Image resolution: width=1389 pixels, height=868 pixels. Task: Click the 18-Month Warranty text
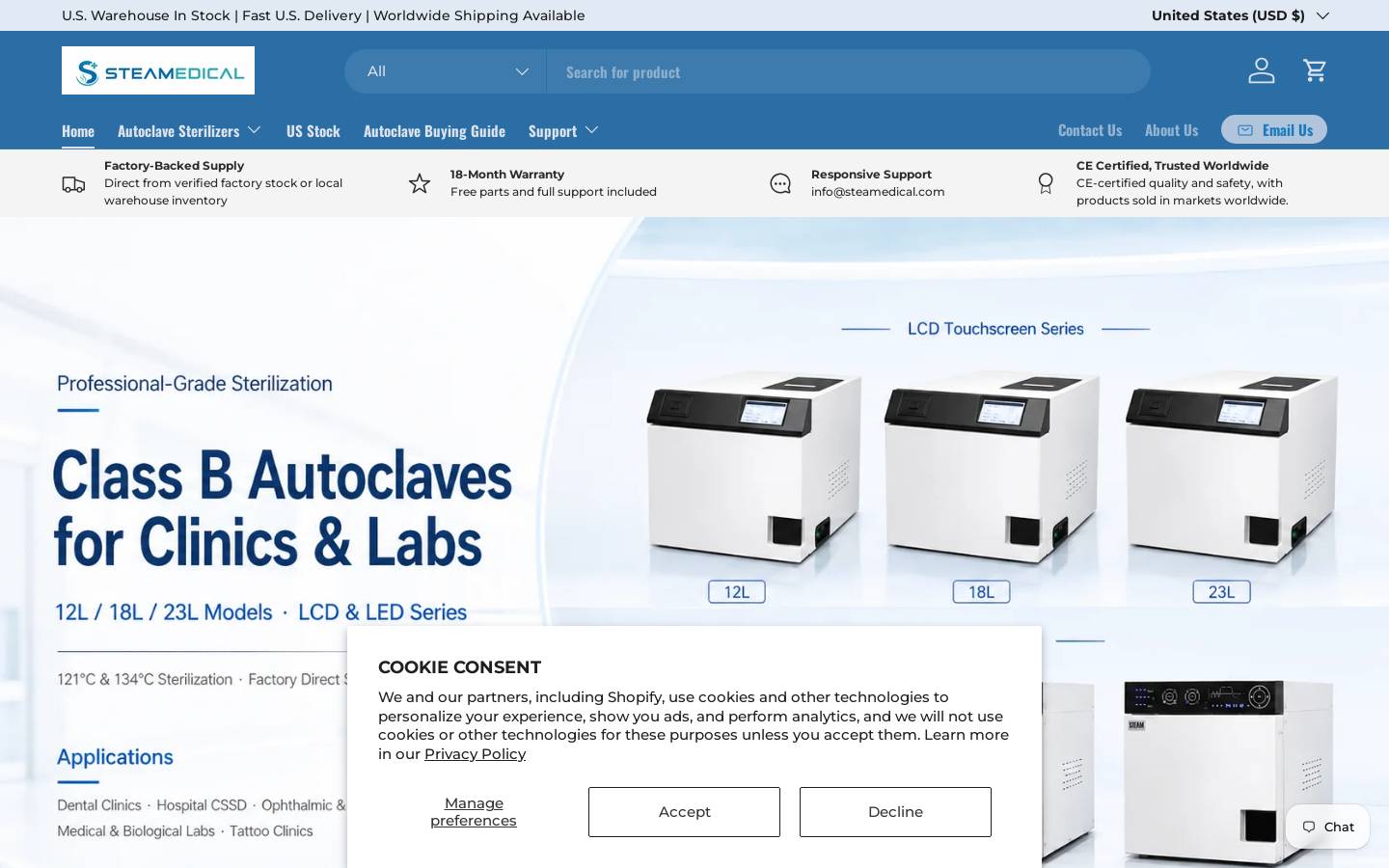507,175
